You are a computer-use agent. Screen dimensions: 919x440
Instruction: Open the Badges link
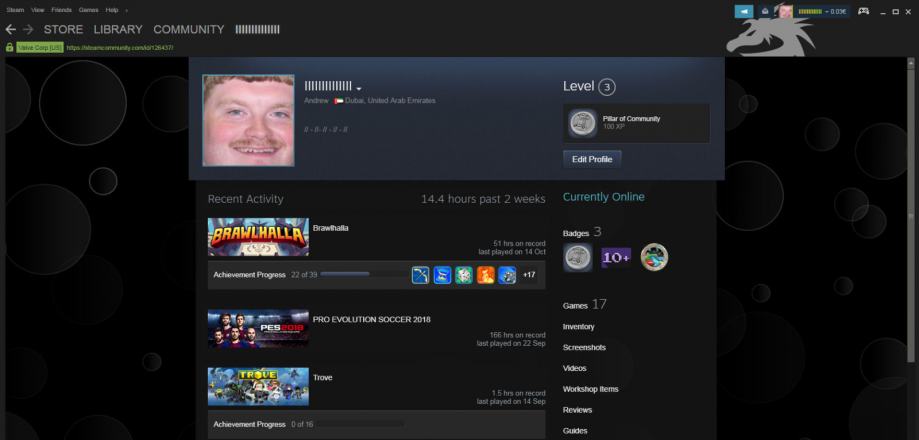coord(576,233)
